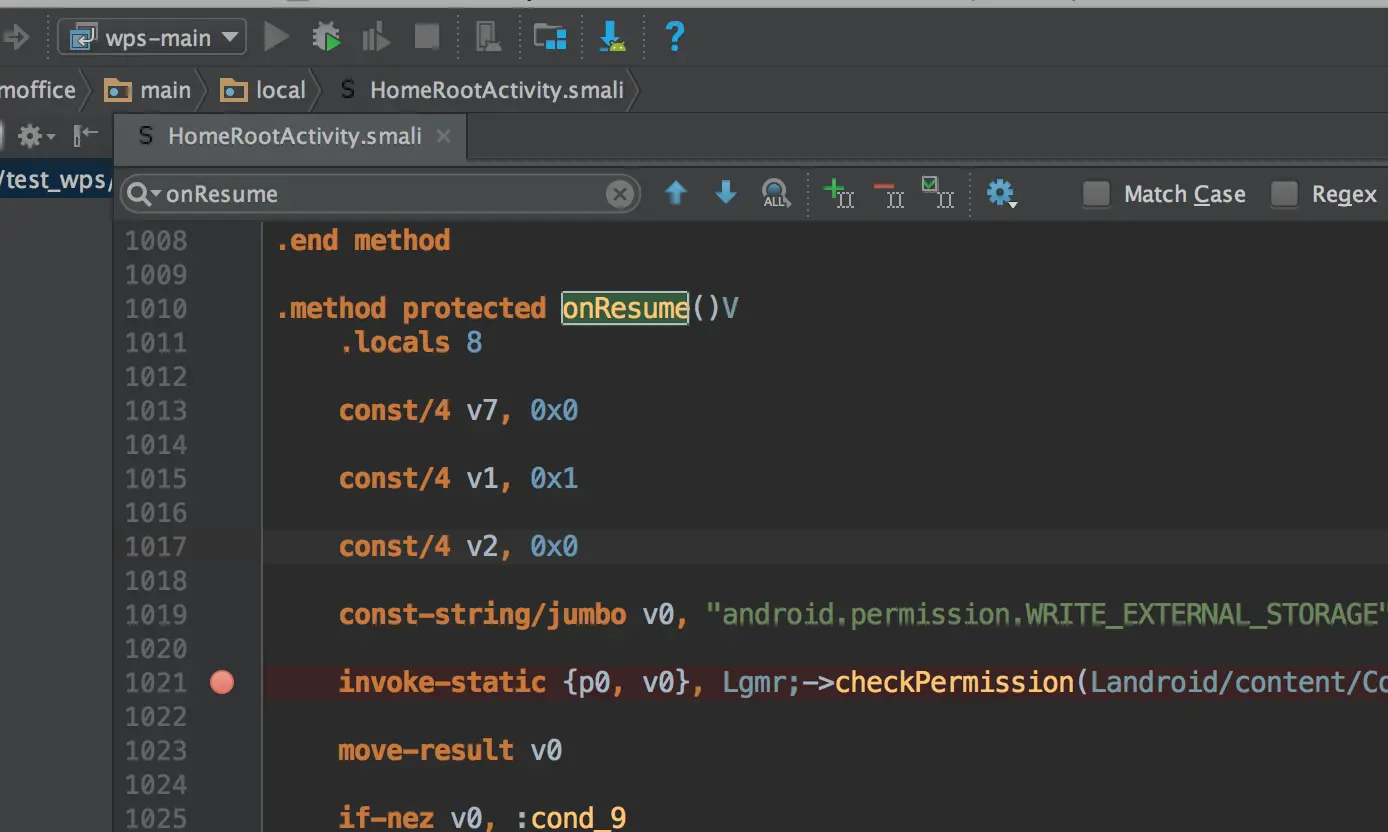
Task: Open the search options gear dropdown
Action: (x=1002, y=193)
